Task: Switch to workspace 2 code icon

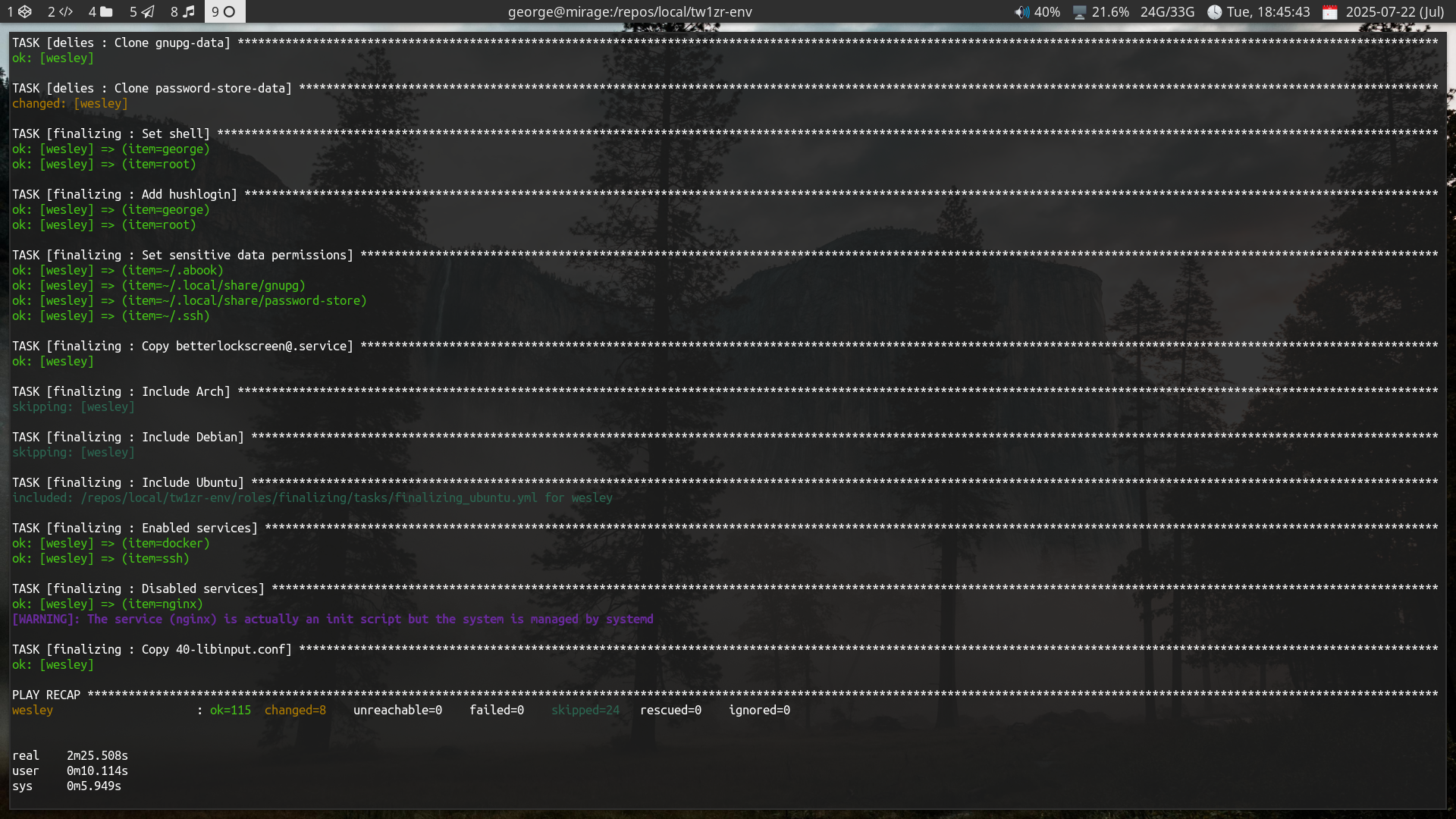Action: [x=61, y=11]
